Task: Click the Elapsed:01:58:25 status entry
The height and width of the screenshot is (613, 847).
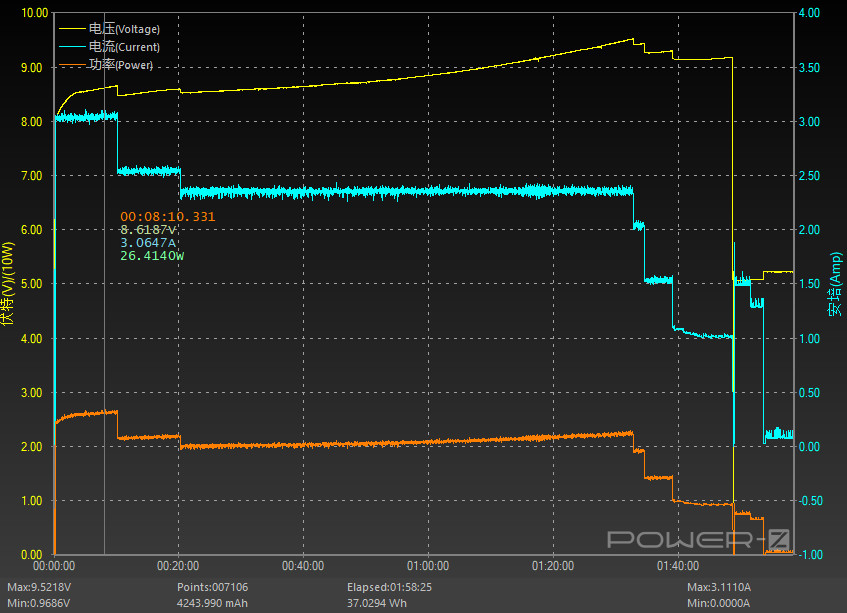Action: coord(389,587)
